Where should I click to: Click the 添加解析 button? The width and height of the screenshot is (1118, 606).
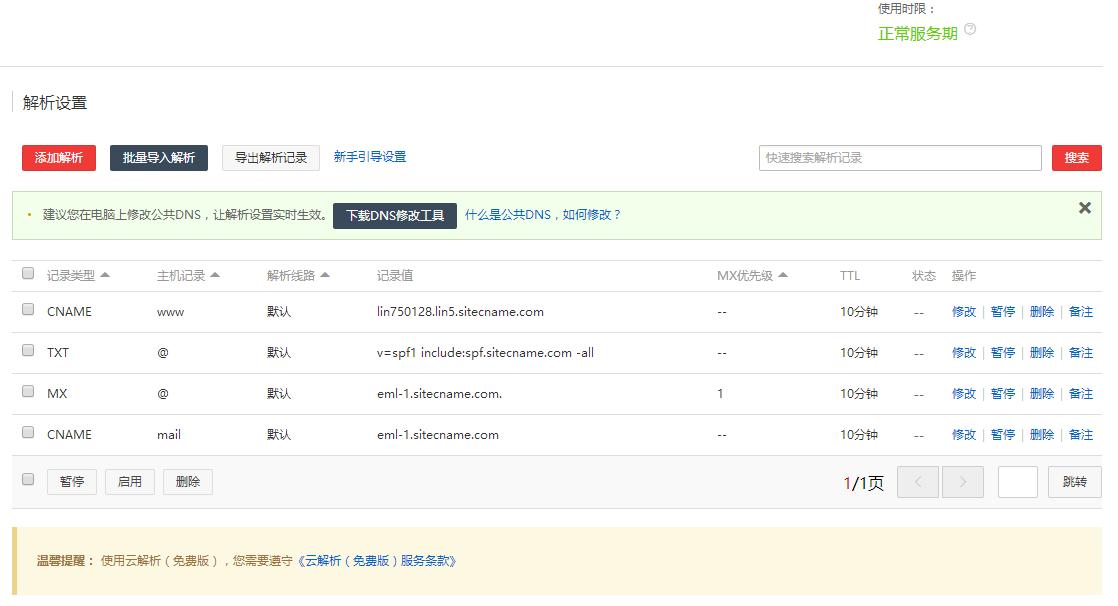58,157
